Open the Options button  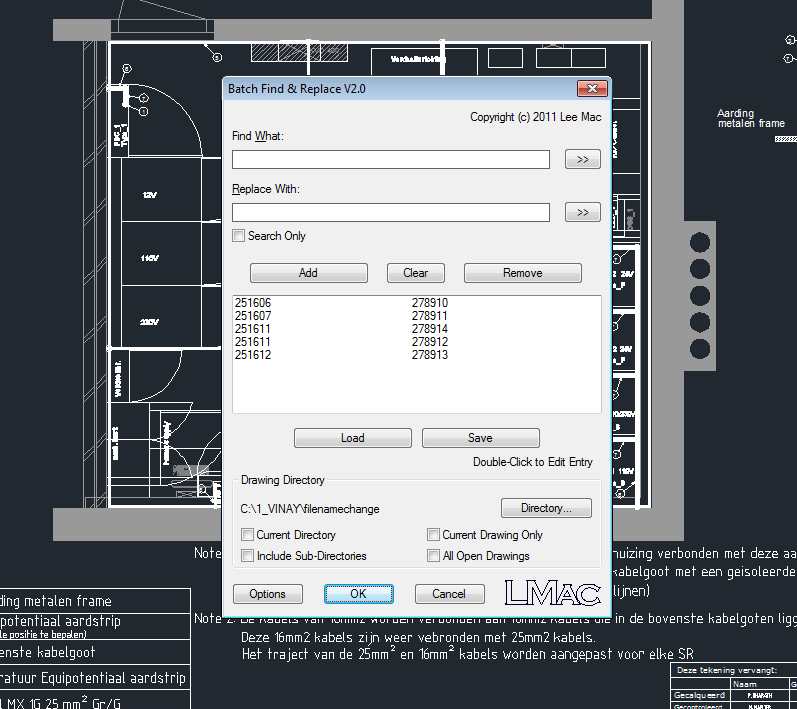(x=267, y=594)
